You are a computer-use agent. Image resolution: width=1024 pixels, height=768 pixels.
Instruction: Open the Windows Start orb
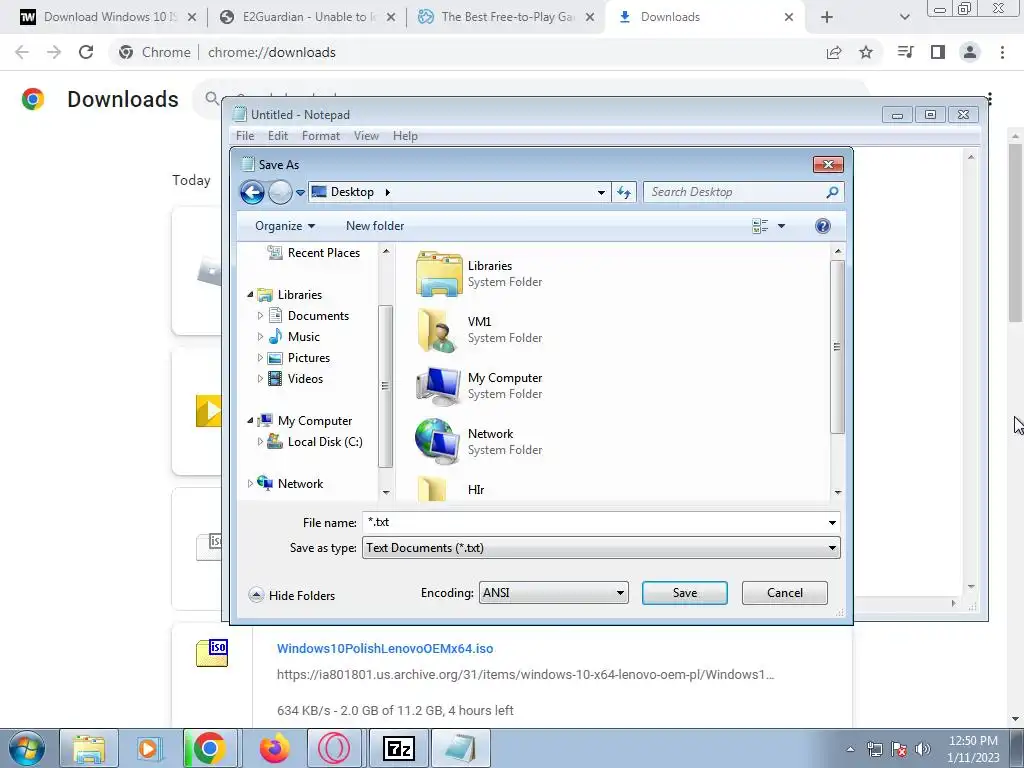coord(27,748)
